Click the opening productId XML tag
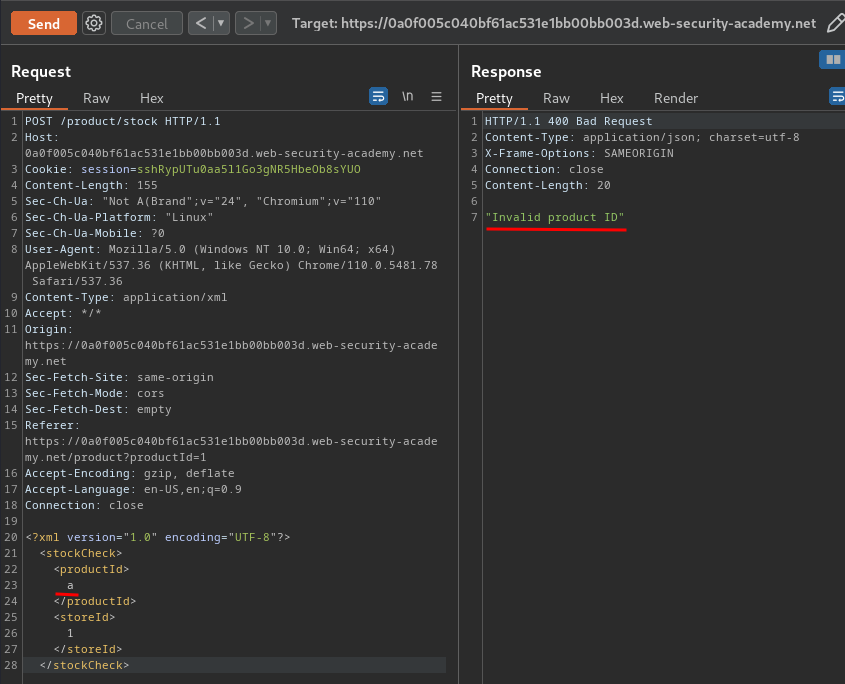 (x=91, y=569)
